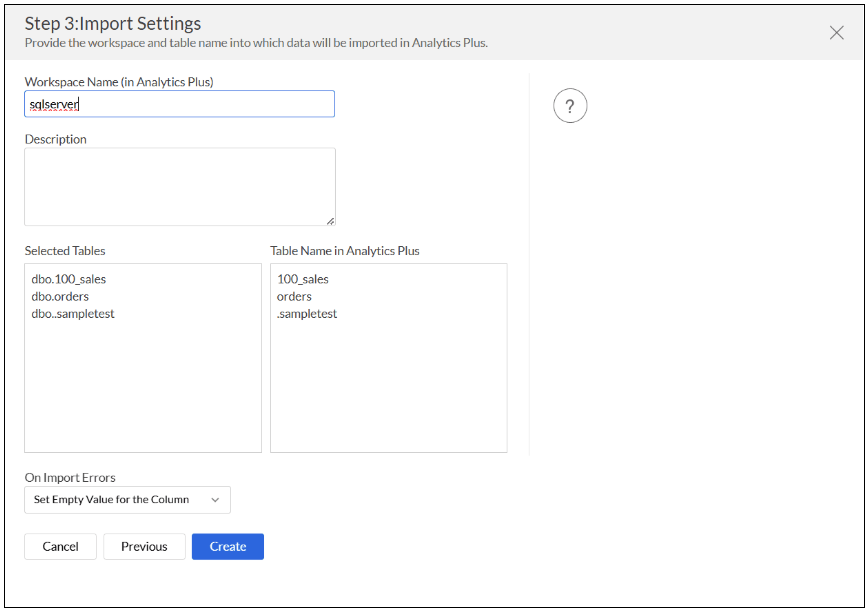This screenshot has width=867, height=610.
Task: Click the Workspace Name field containing sqlserver
Action: point(179,104)
